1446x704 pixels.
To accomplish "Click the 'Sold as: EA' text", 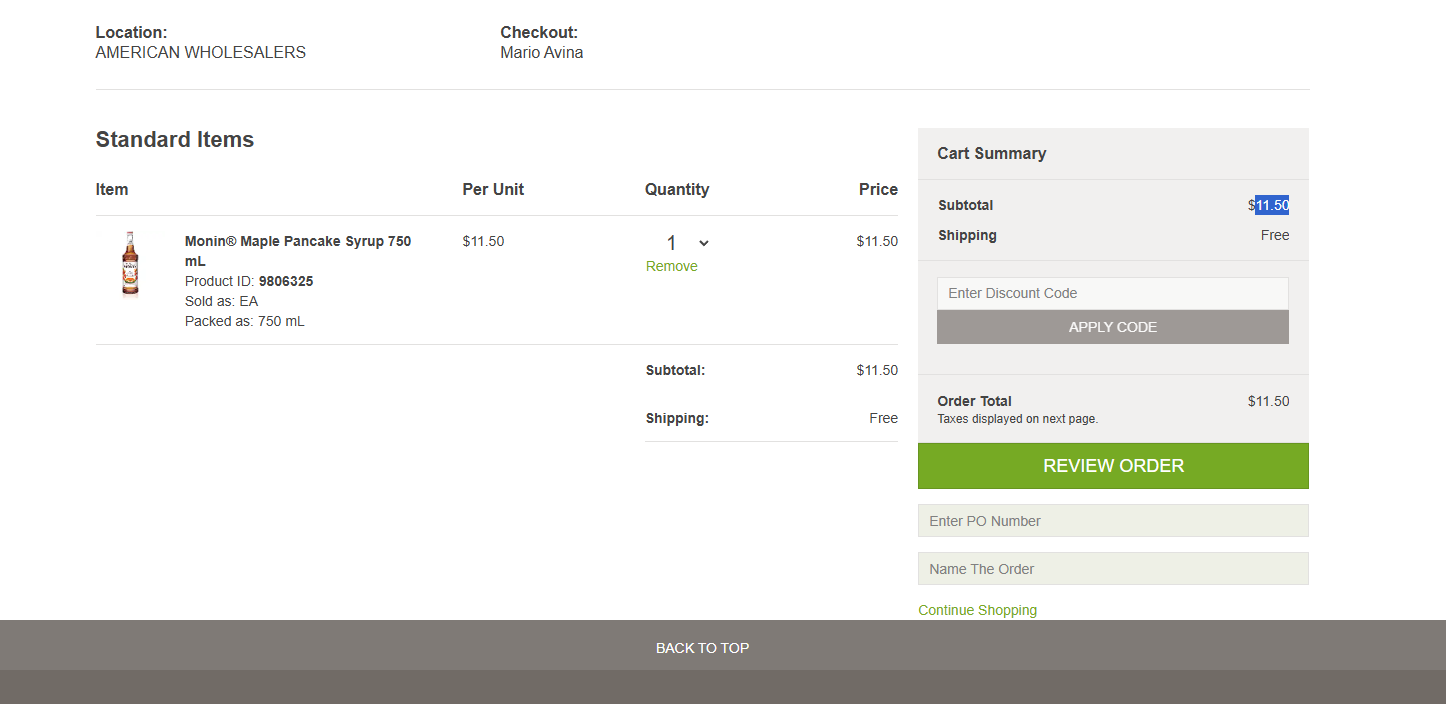I will (x=221, y=301).
